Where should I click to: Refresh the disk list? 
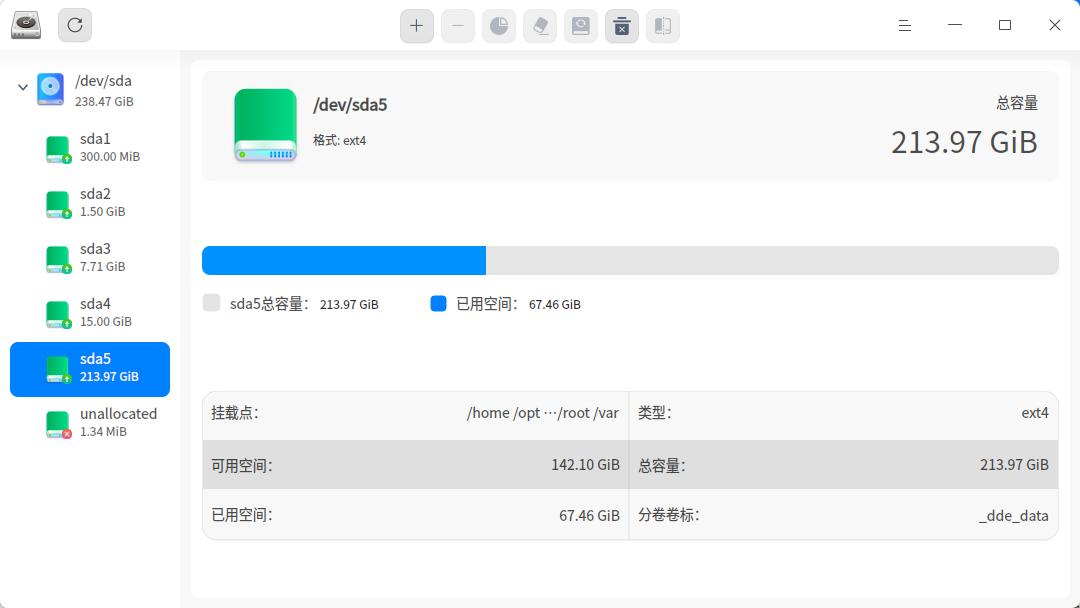click(75, 25)
